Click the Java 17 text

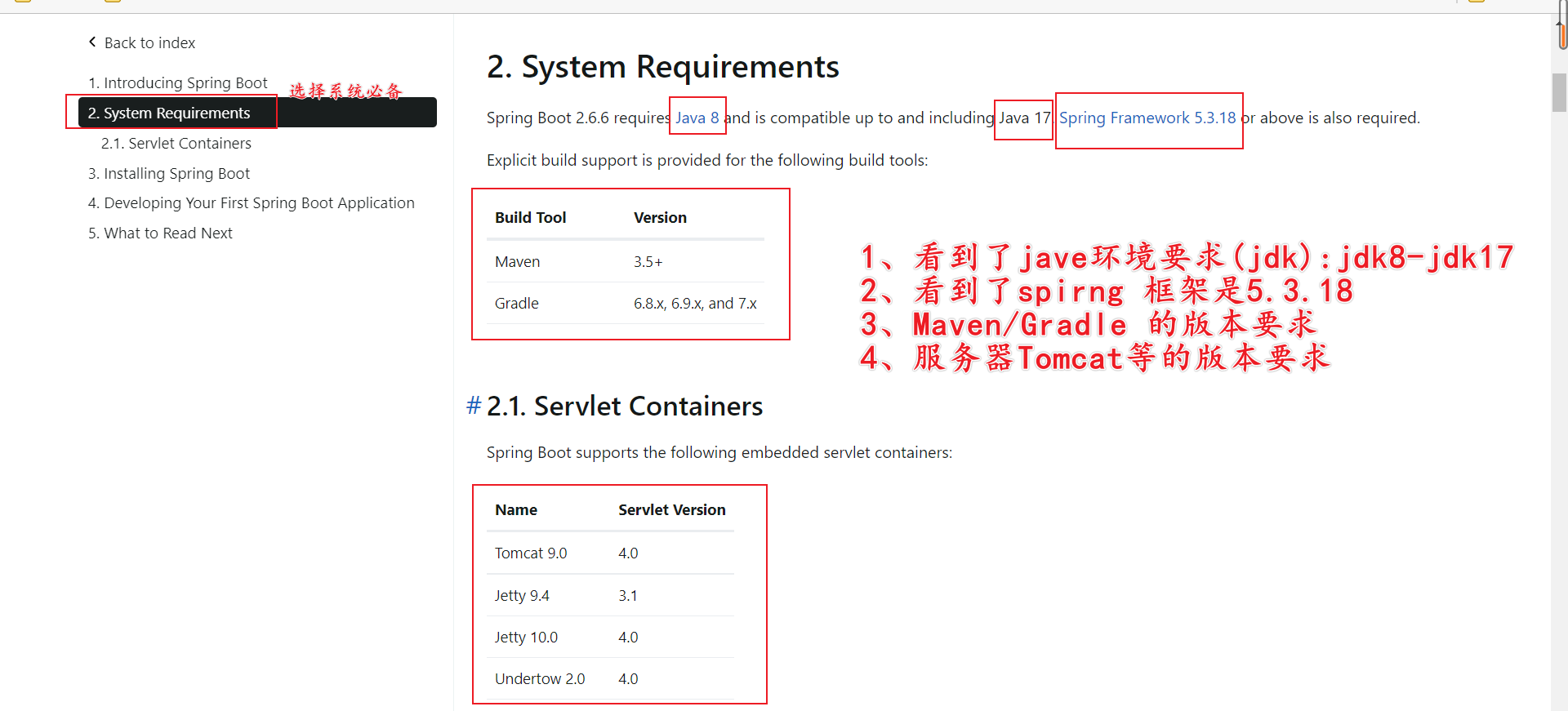[1025, 118]
